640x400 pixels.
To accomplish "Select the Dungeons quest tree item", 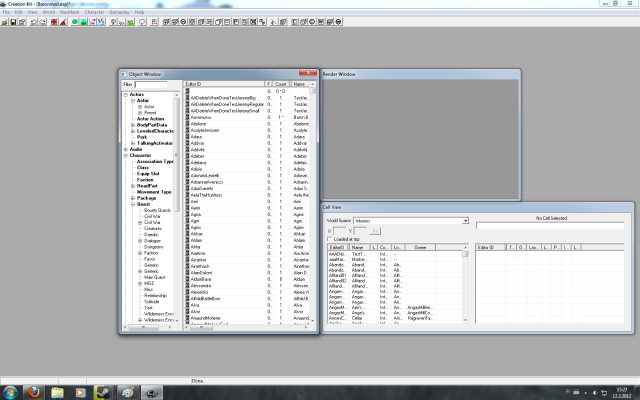I will pos(153,247).
